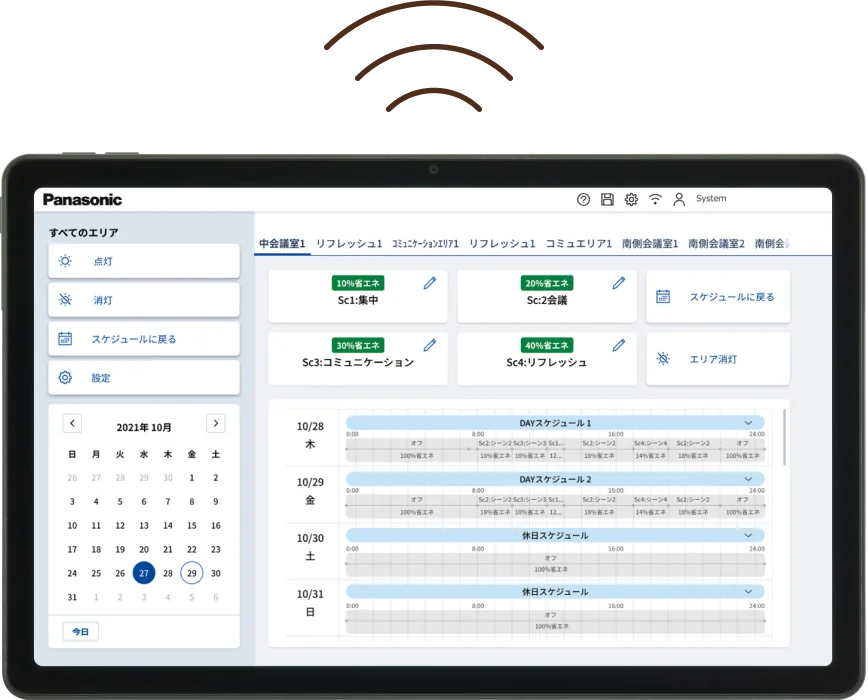Click the 点灯 sun icon

(x=65, y=261)
